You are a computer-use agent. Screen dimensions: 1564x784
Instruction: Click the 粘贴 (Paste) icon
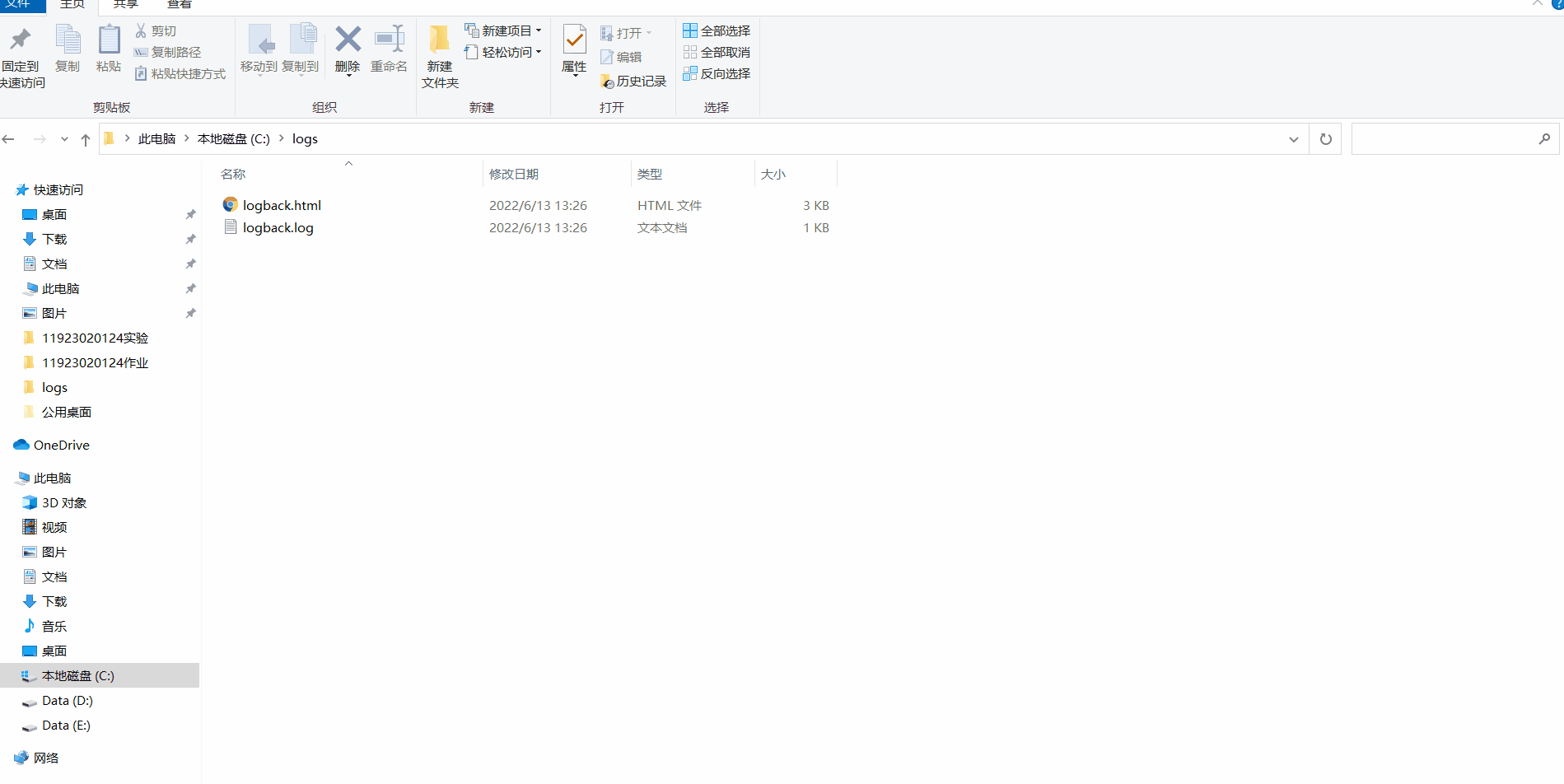[109, 49]
